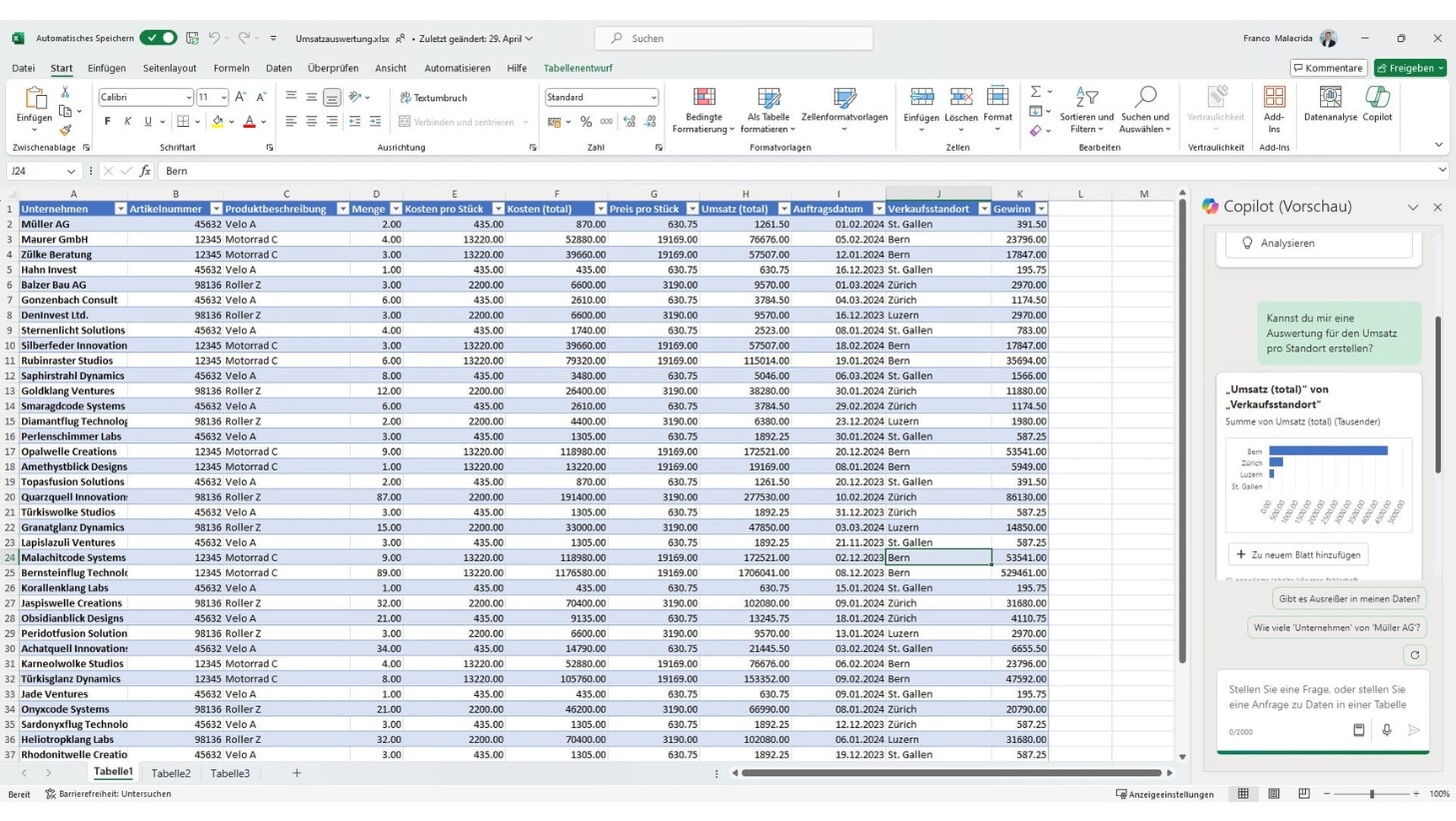Open Zellenformatvorlagen gallery
Screen dimensions: 1456x821
[844, 110]
